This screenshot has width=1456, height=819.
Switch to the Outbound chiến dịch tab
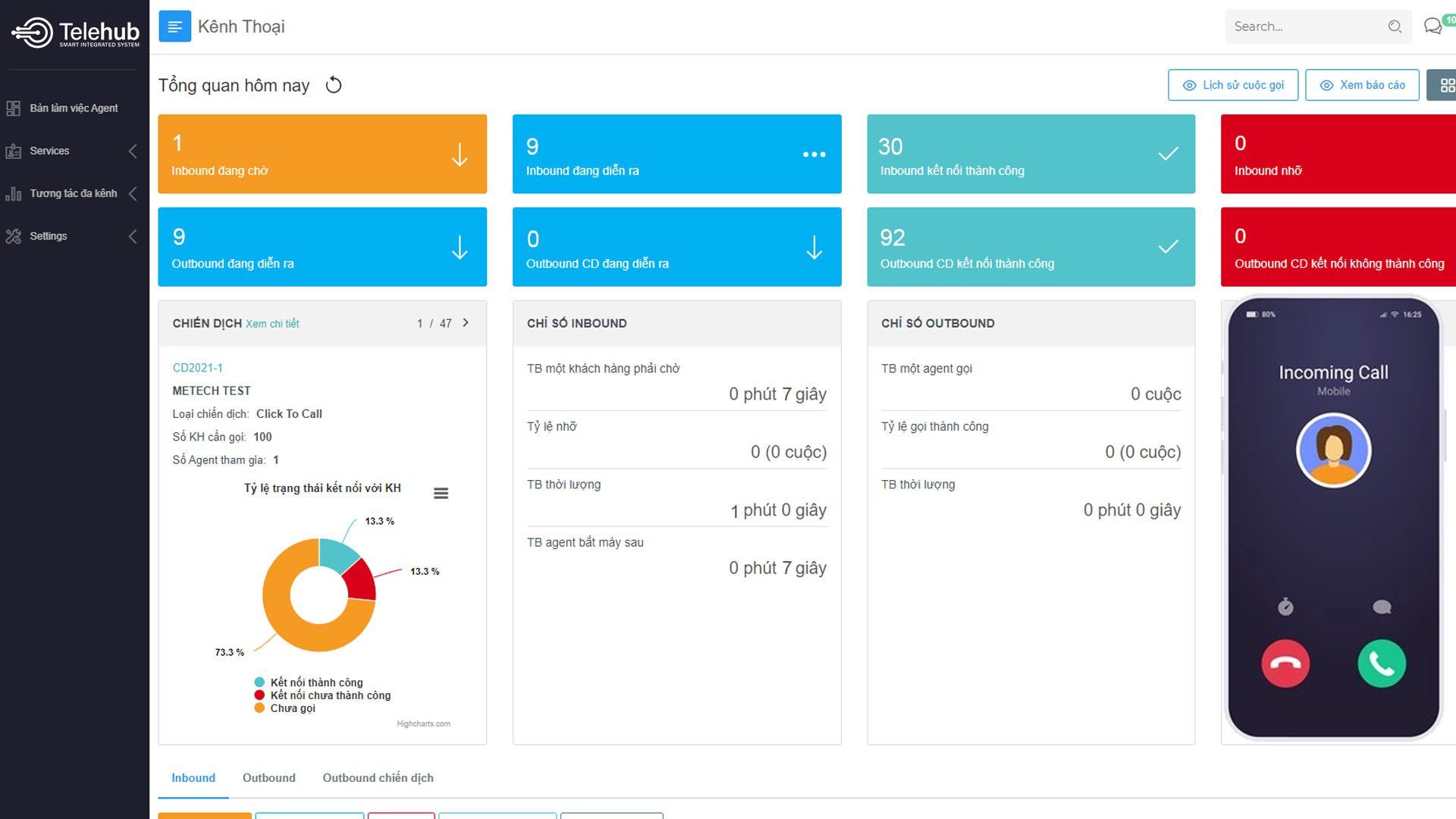[x=378, y=778]
